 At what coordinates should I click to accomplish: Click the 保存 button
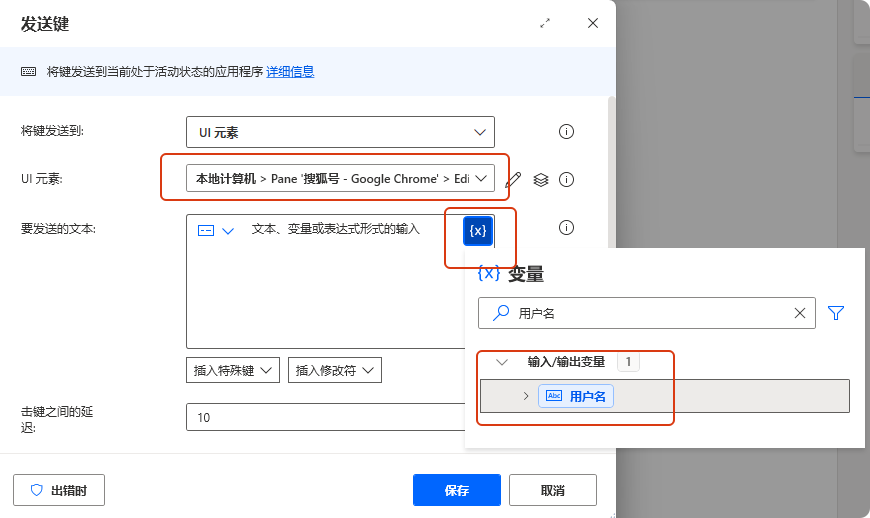pos(457,490)
